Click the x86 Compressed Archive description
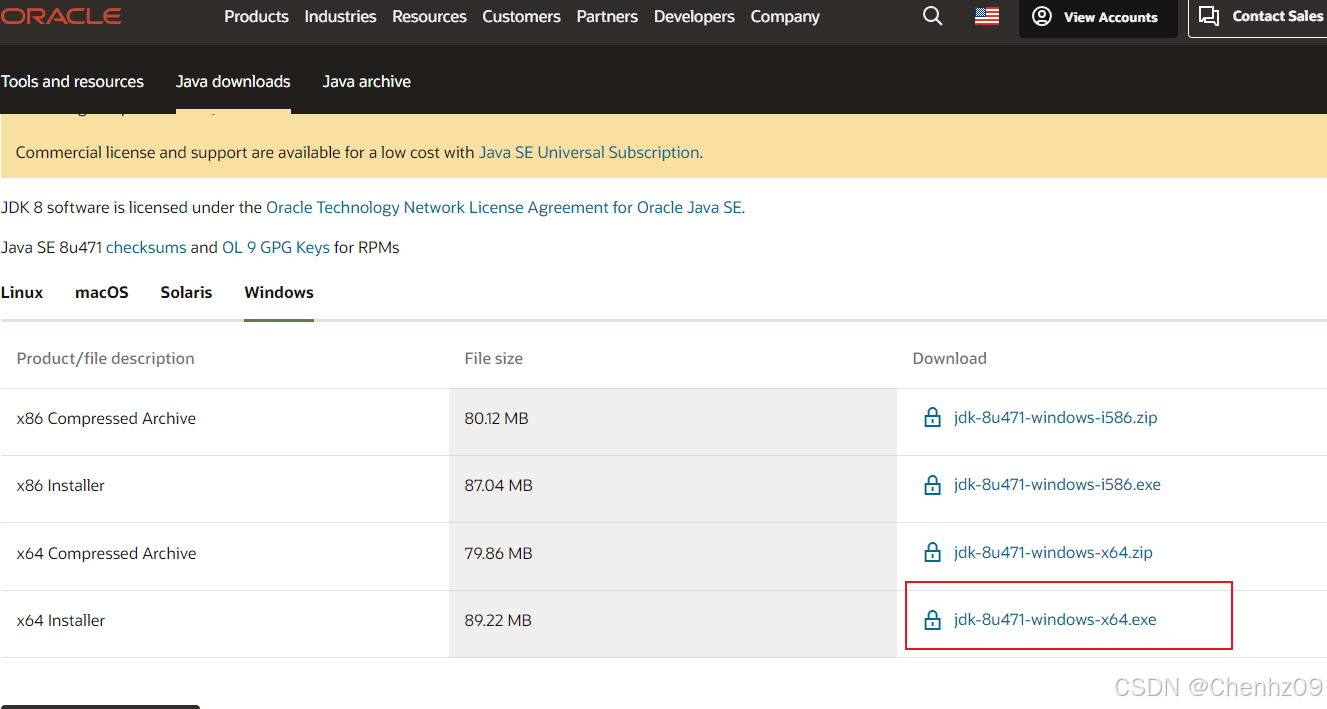The width and height of the screenshot is (1327, 709). 106,418
